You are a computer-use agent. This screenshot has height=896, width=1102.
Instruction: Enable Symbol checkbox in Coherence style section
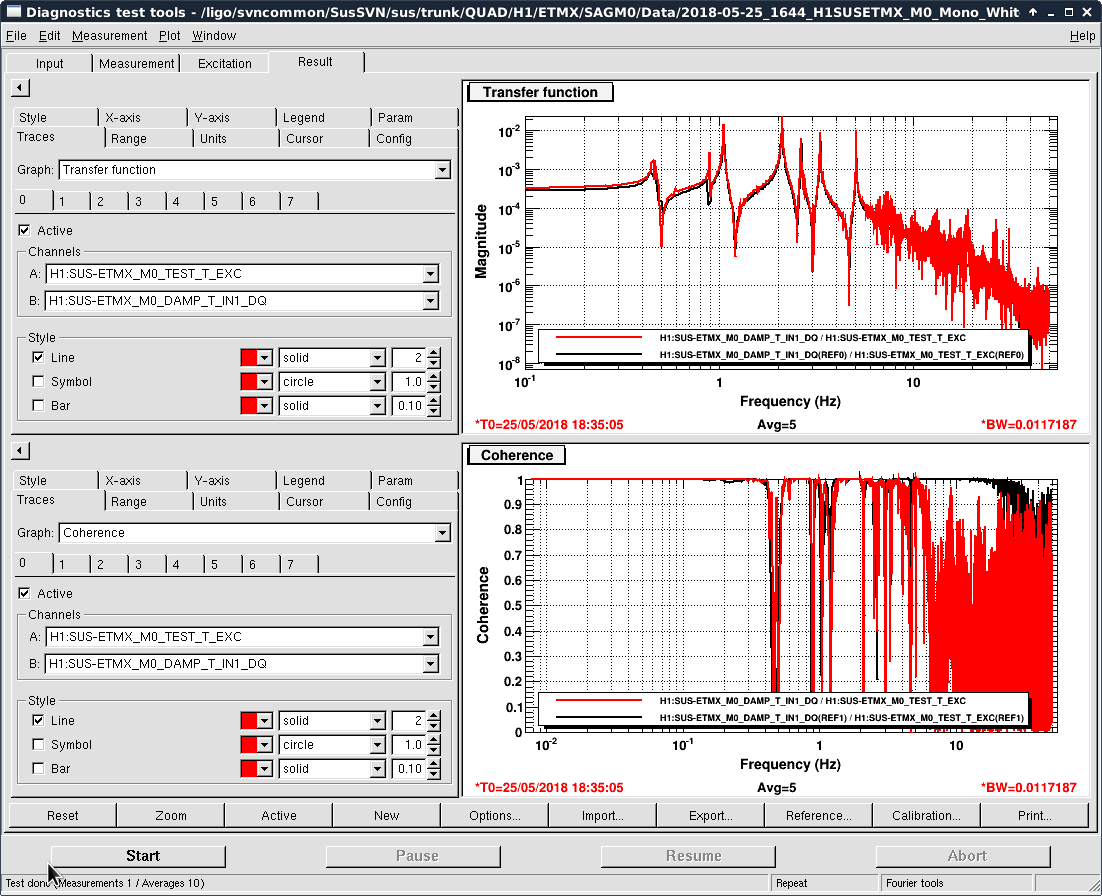(38, 745)
